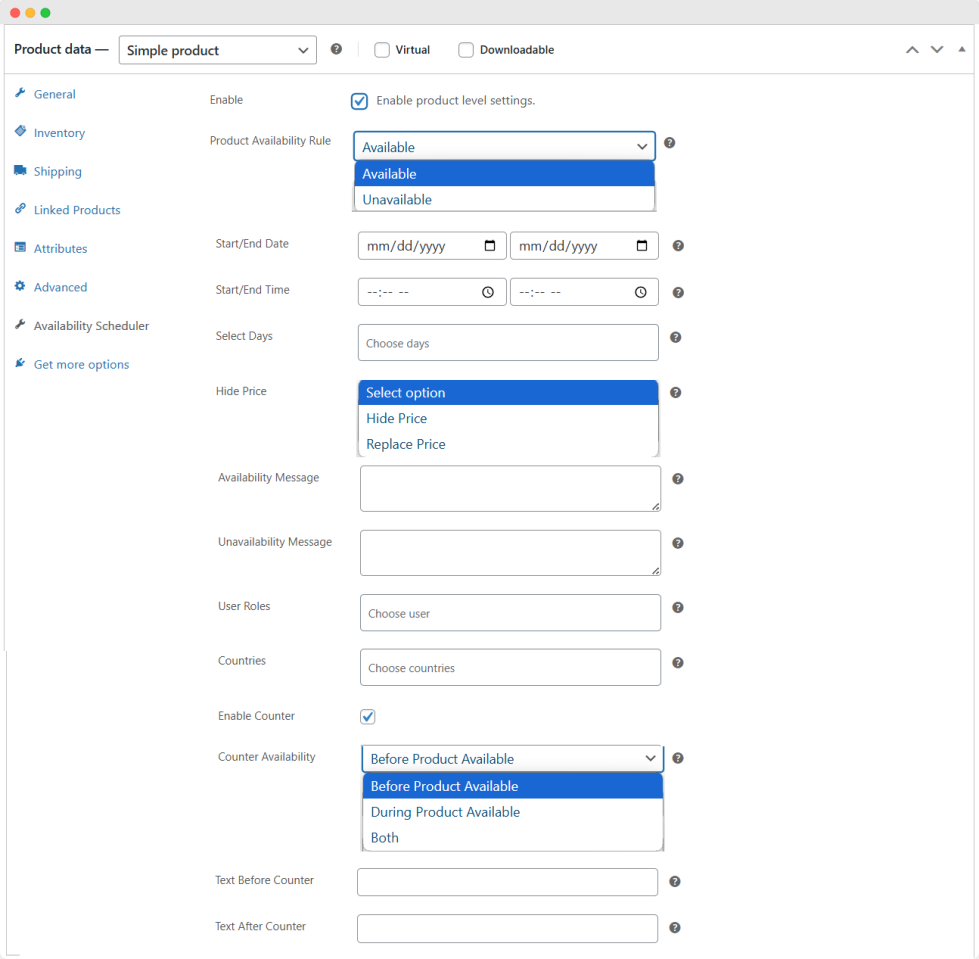Click help icon beside Counter Availability
The image size is (979, 959).
pos(677,758)
